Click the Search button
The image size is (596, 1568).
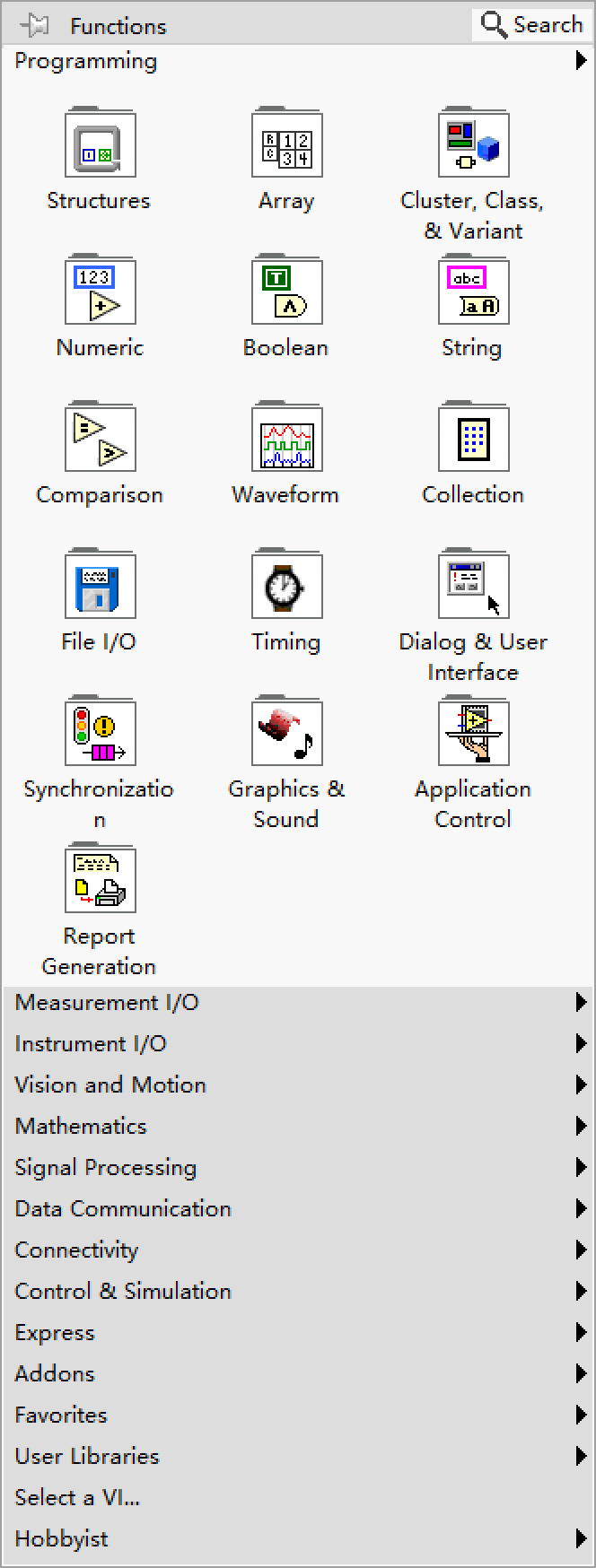(x=532, y=25)
